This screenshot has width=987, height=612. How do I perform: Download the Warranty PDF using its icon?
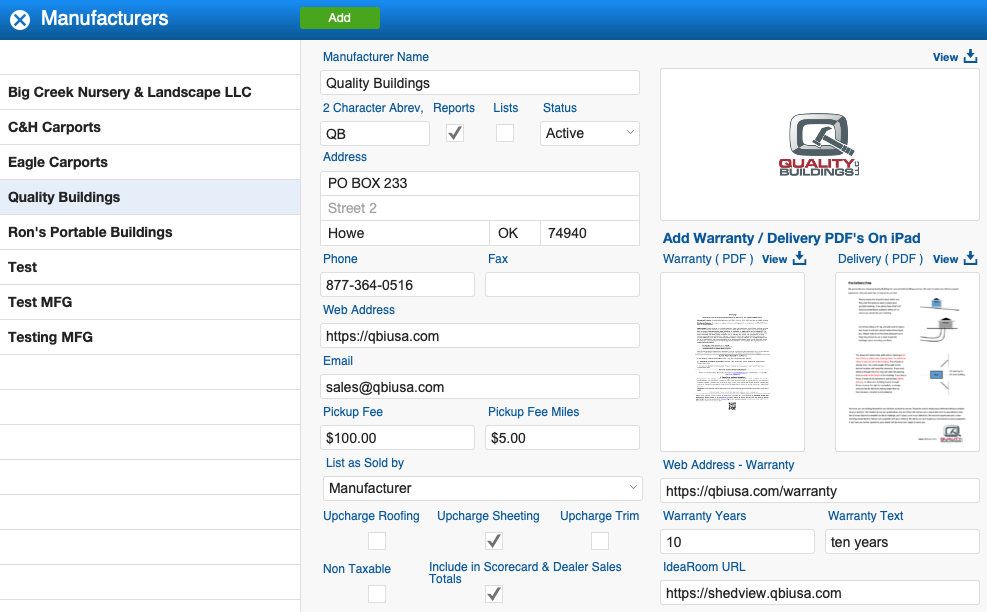[x=799, y=258]
